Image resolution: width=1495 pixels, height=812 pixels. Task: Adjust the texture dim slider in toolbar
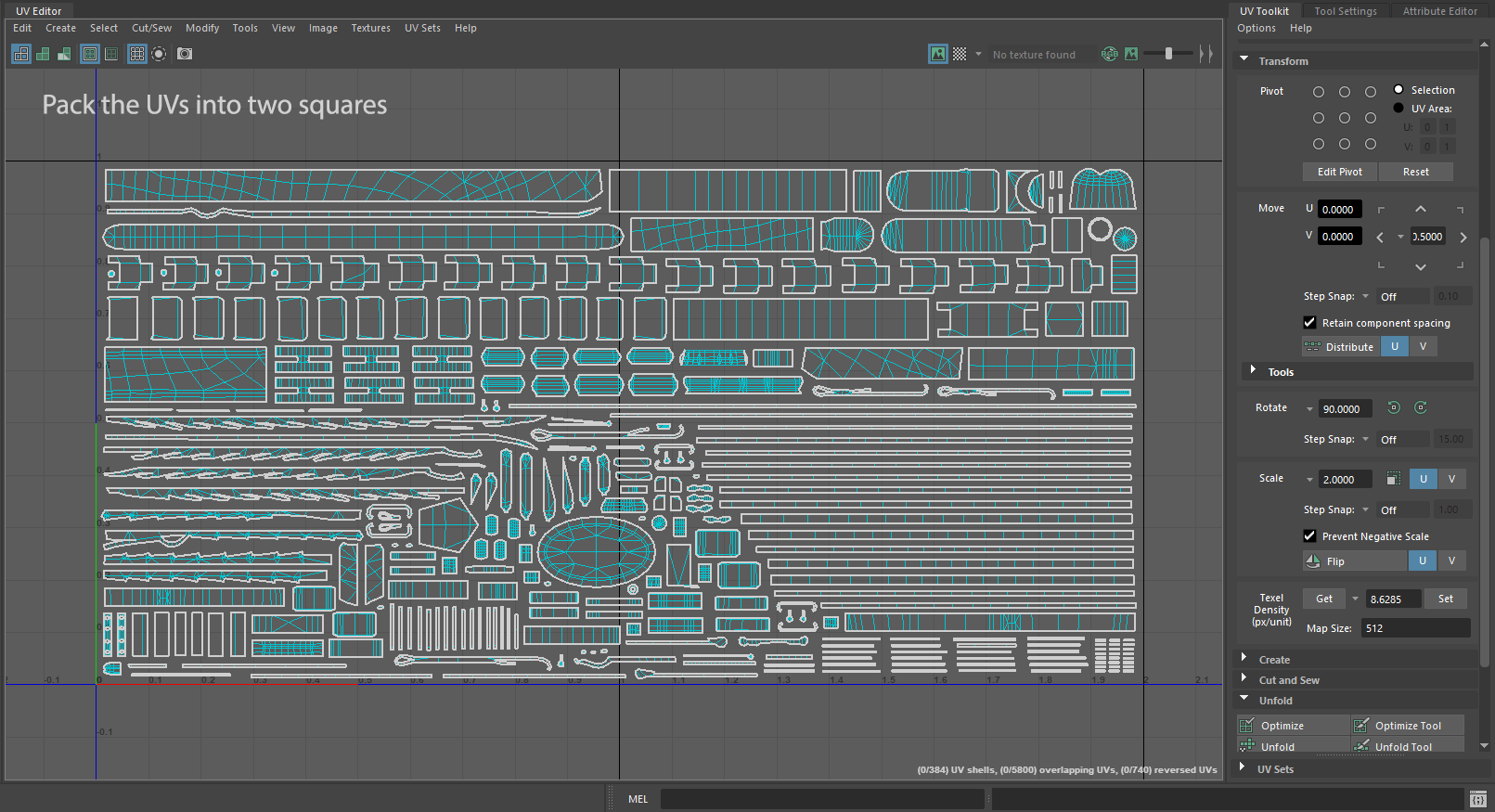coord(1168,54)
